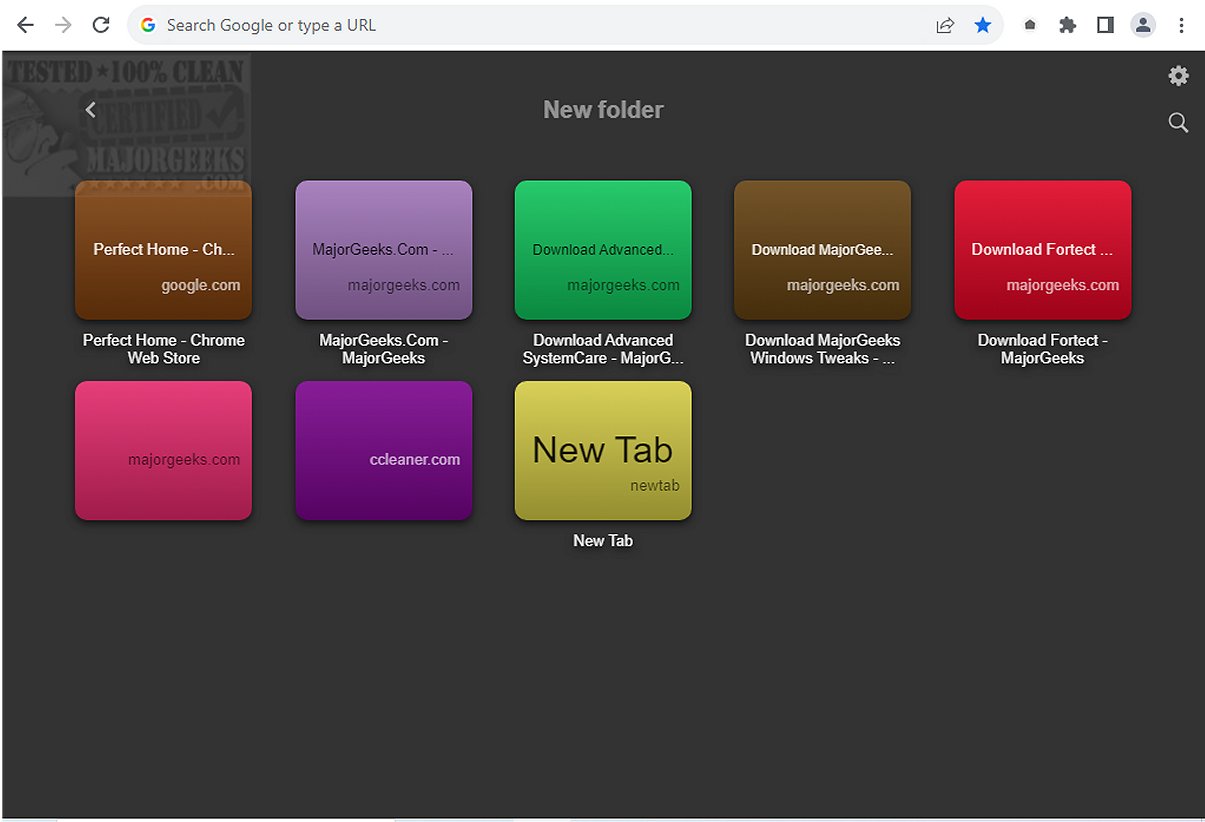Click the browser back arrow

(x=26, y=25)
